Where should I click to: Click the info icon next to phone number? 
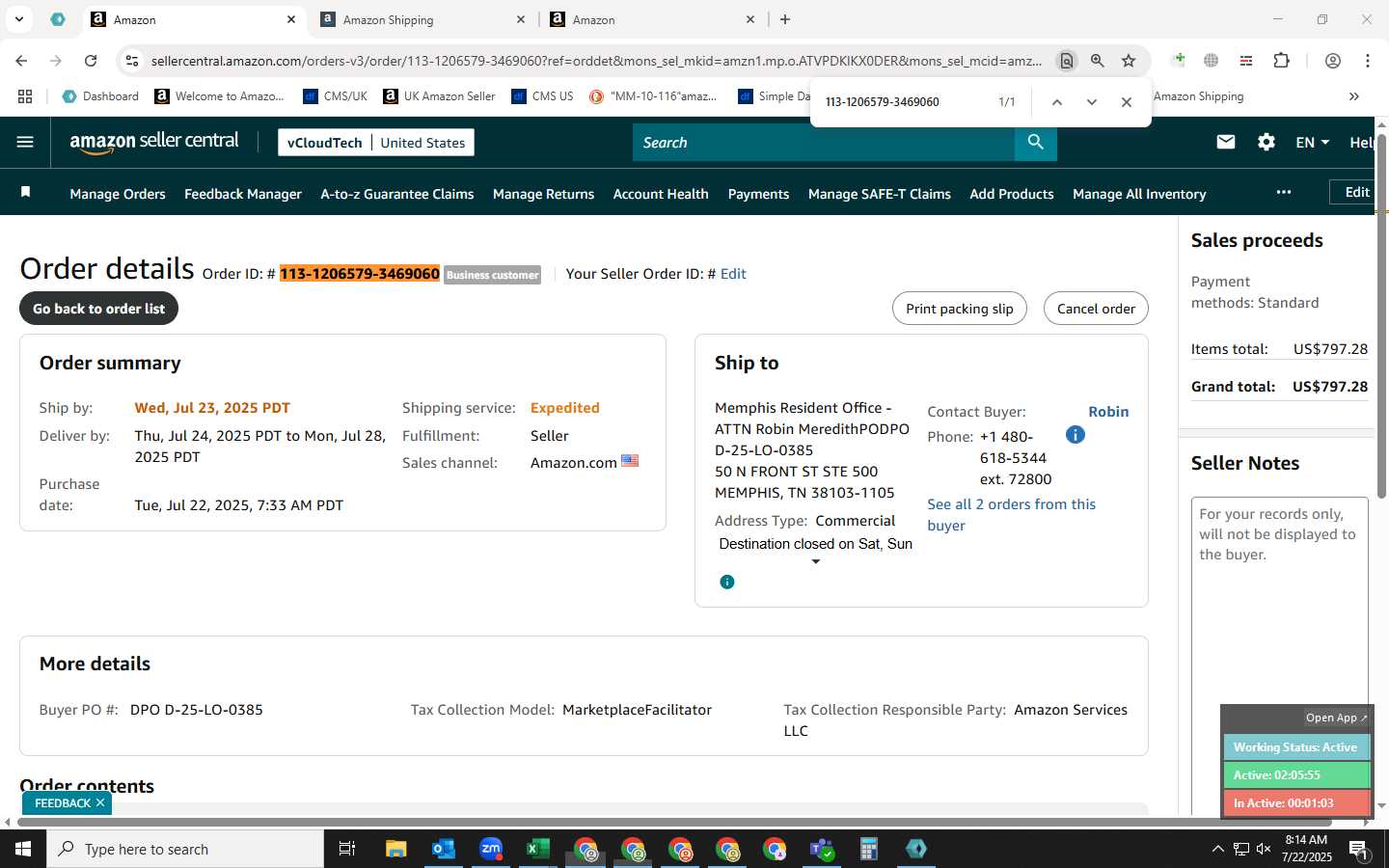tap(1076, 435)
